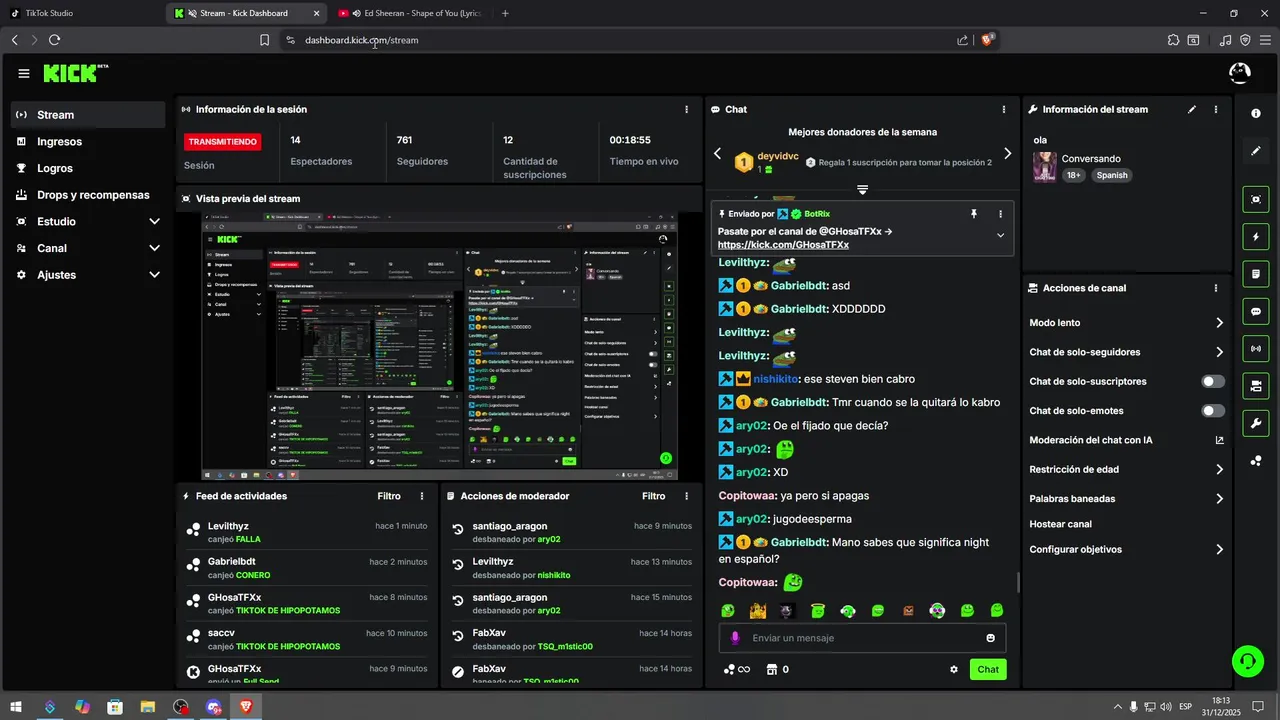Toggle the lightning bolt activity panel icon
The width and height of the screenshot is (1280, 720).
click(x=1256, y=237)
